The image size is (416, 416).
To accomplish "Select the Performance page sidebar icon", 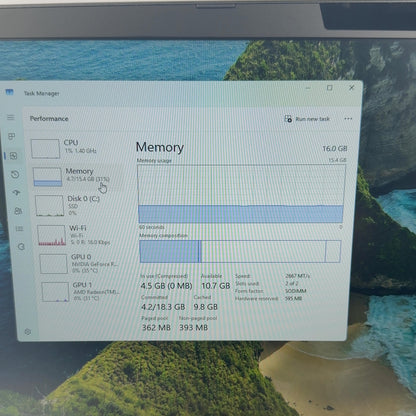I will pos(13,156).
